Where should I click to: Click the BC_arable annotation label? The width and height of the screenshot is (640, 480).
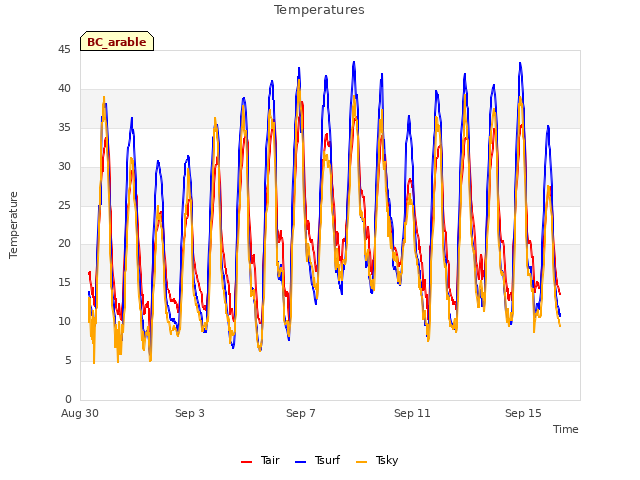[117, 42]
